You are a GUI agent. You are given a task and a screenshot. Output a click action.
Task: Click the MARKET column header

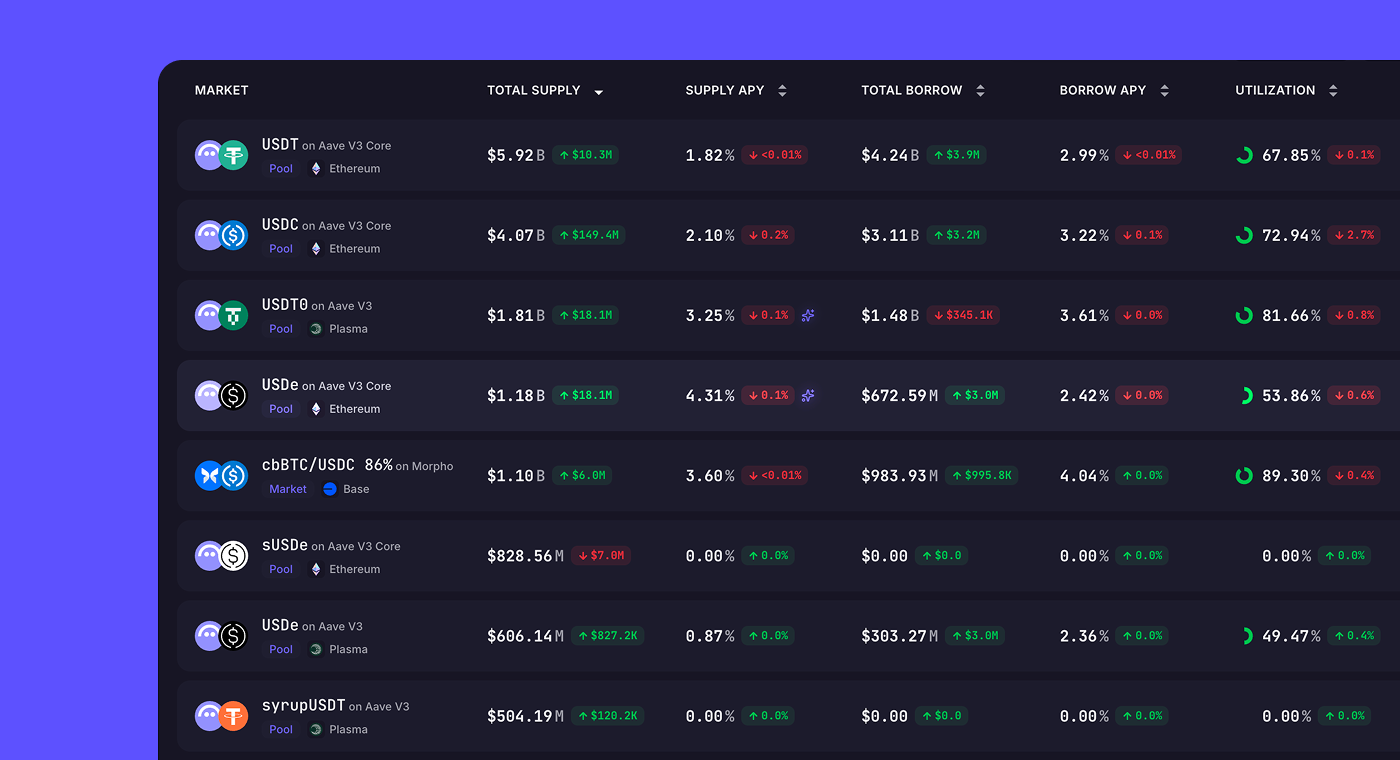pos(221,90)
